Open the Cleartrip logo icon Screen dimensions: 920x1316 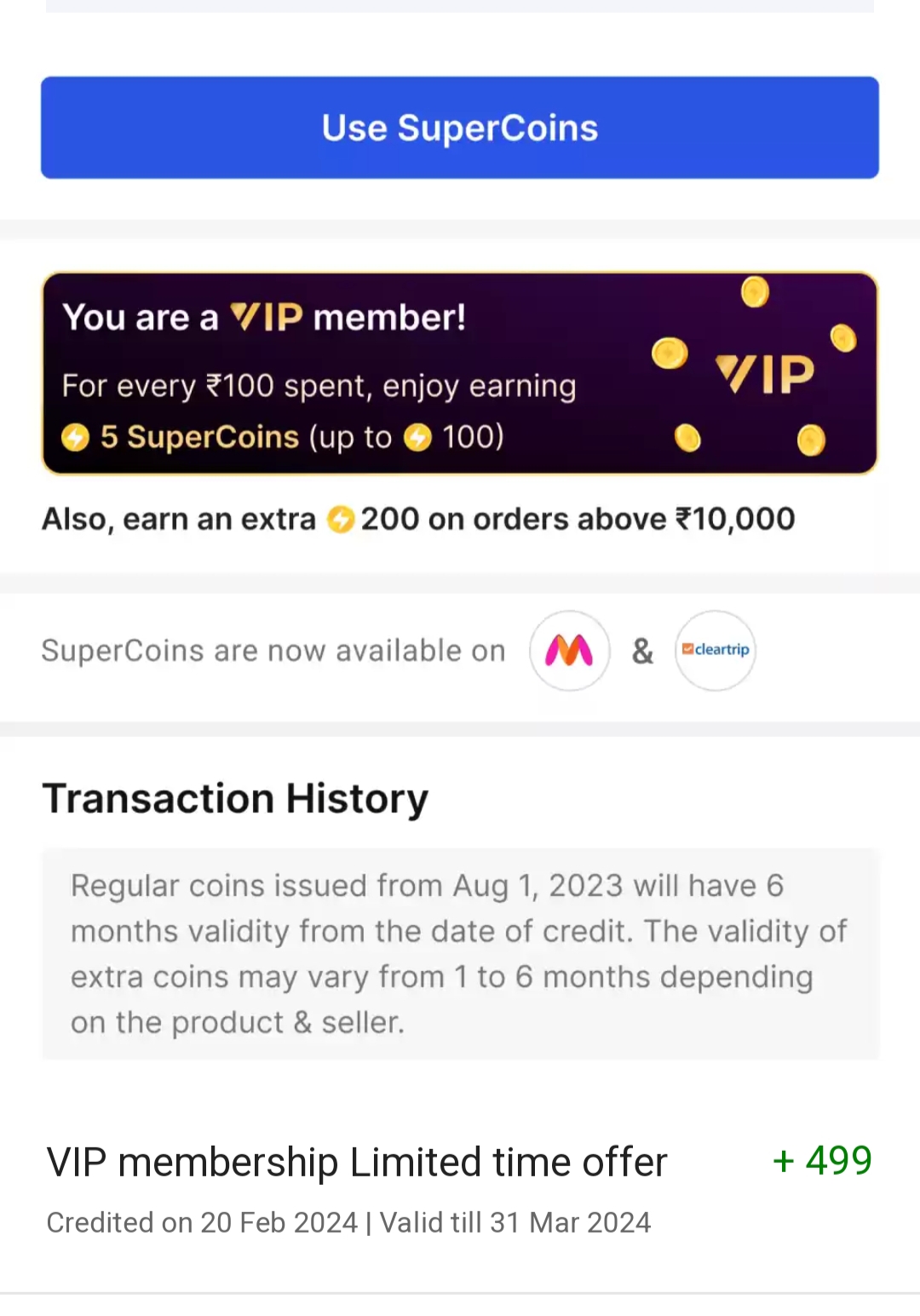pyautogui.click(x=716, y=650)
